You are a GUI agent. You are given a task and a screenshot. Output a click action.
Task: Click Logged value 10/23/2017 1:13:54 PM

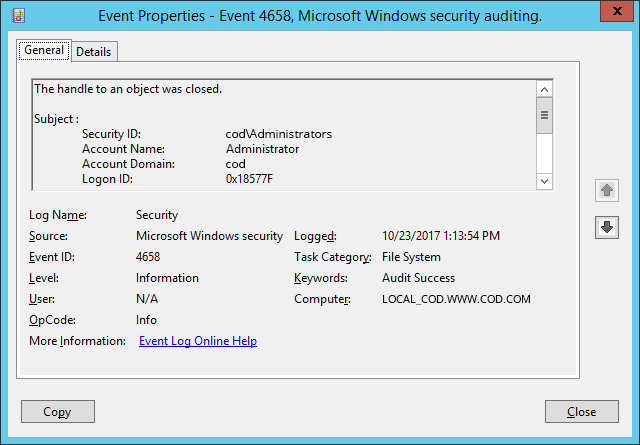coord(441,236)
